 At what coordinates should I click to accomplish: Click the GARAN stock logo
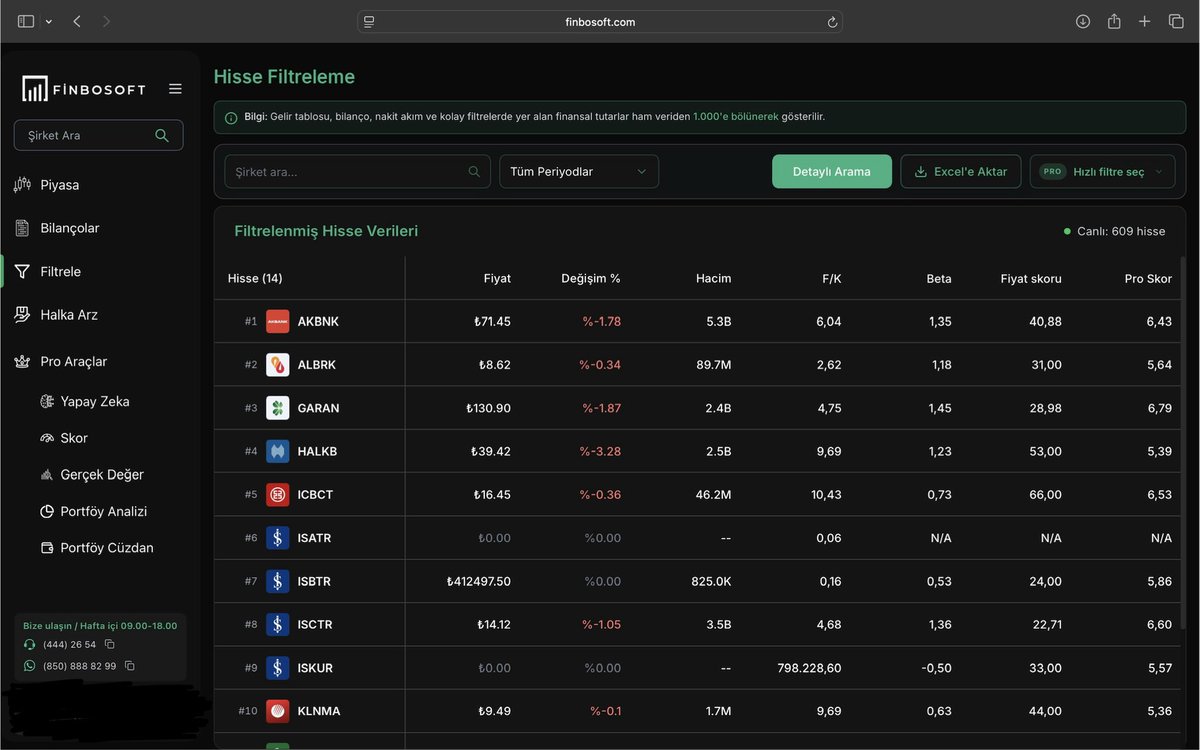pyautogui.click(x=278, y=408)
